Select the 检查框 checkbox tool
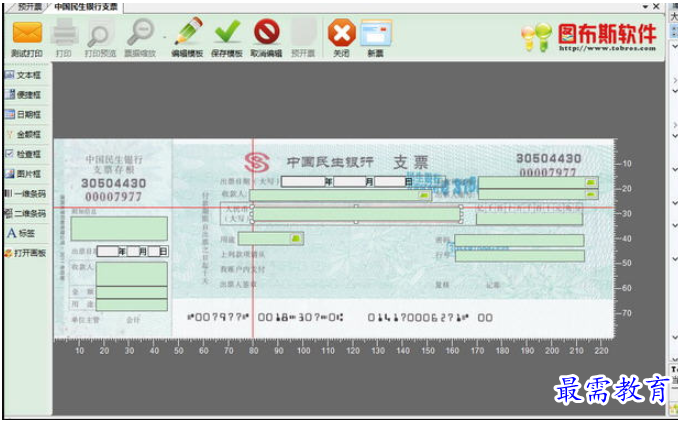The width and height of the screenshot is (678, 421). click(23, 154)
